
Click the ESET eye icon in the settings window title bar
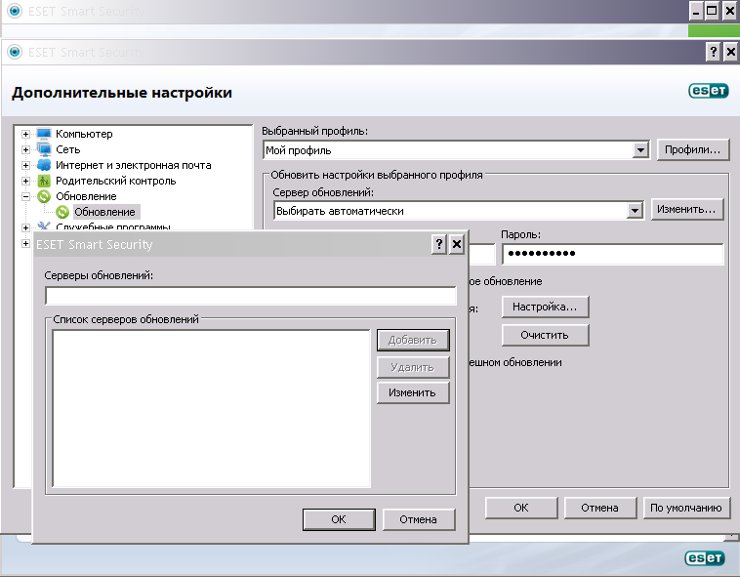[15, 52]
